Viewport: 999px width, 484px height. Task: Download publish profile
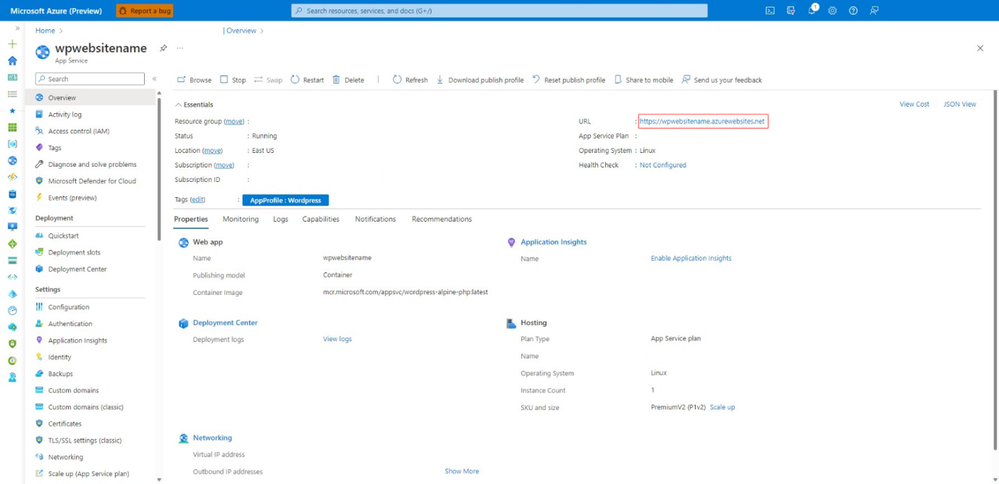click(x=480, y=80)
